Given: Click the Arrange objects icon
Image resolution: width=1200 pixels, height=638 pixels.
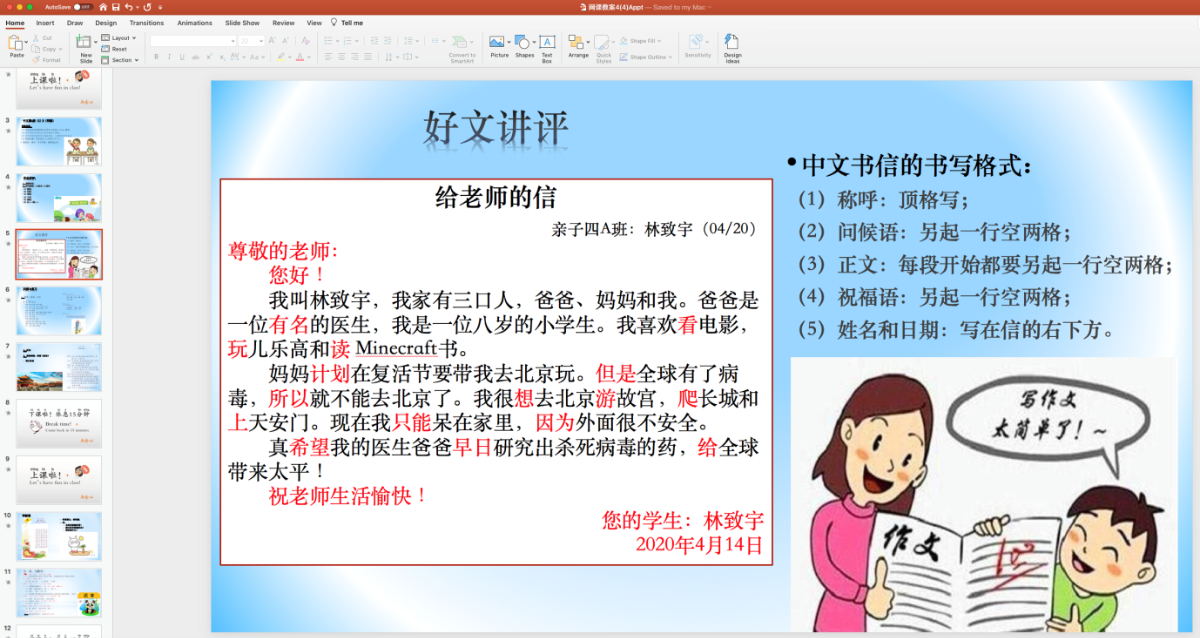Looking at the screenshot, I should tap(577, 43).
